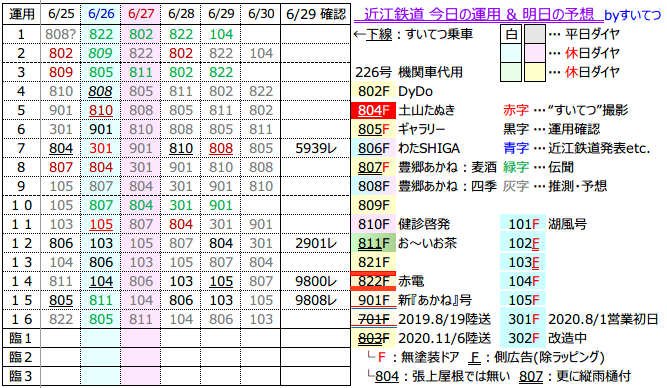Click the red highlighted 804F legend cell
667x388 pixels.
click(373, 110)
